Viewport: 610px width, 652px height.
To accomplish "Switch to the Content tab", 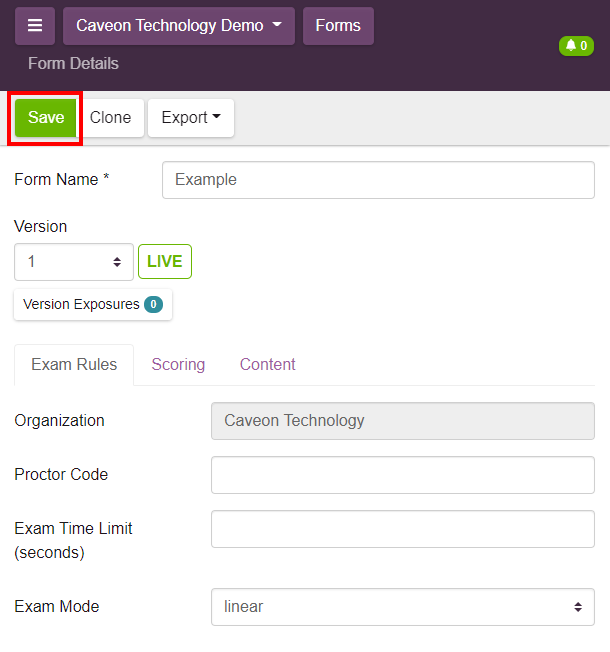I will point(267,364).
